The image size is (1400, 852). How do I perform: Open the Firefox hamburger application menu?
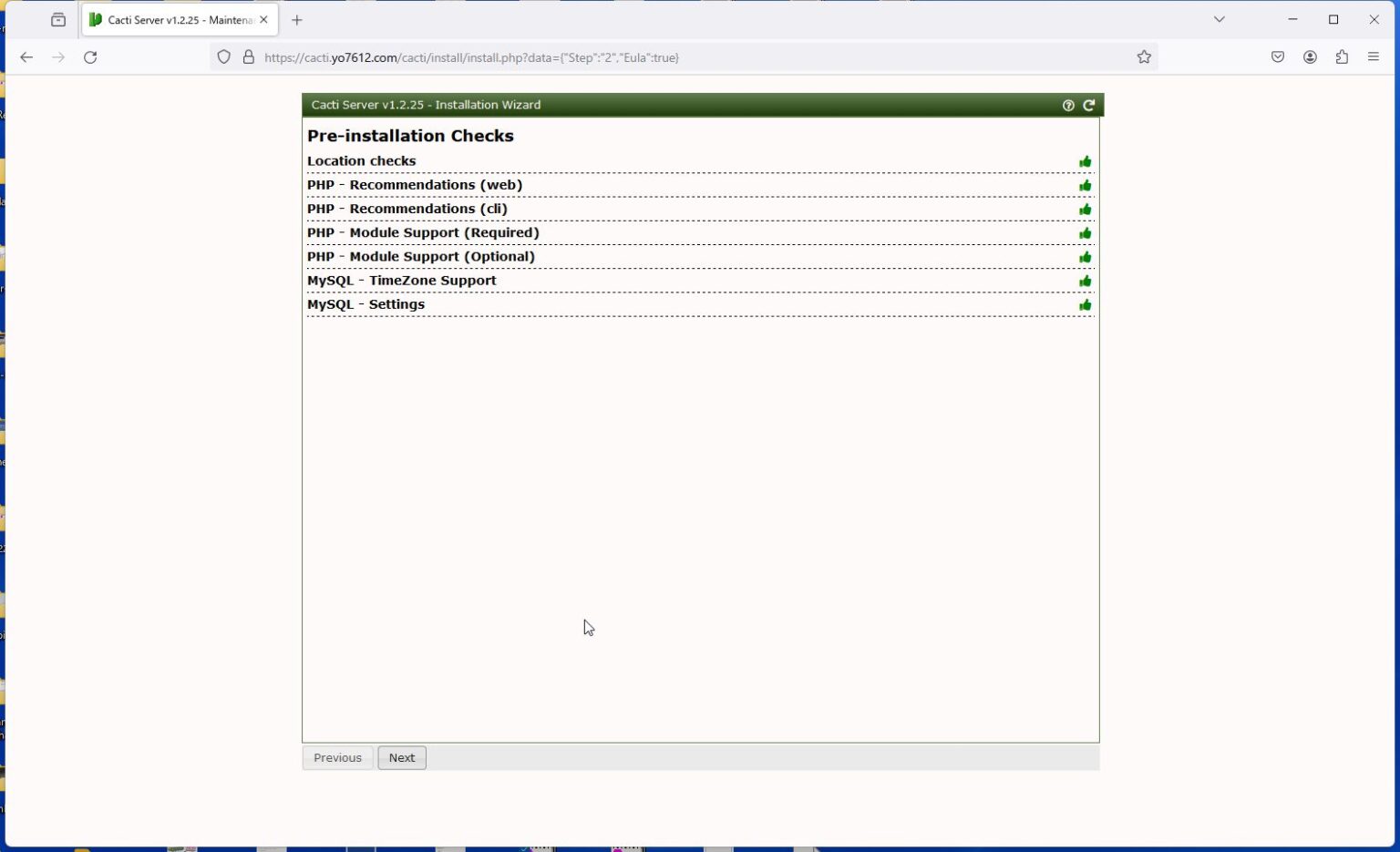pyautogui.click(x=1374, y=57)
